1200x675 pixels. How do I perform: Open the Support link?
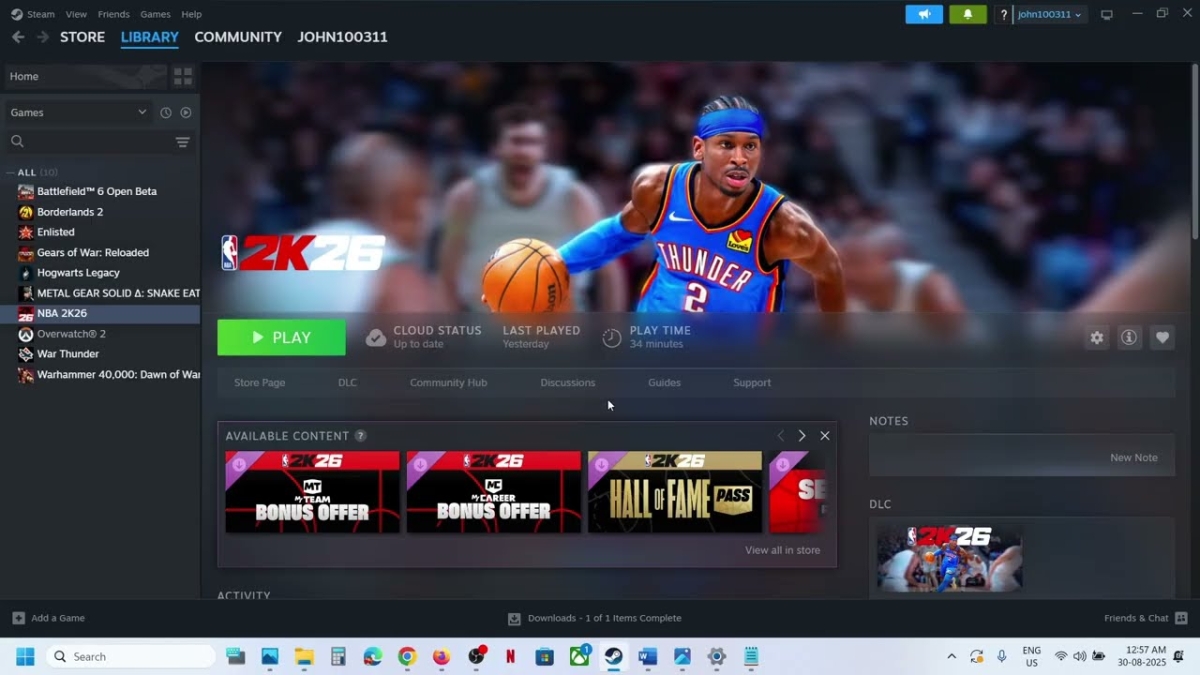pyautogui.click(x=752, y=383)
